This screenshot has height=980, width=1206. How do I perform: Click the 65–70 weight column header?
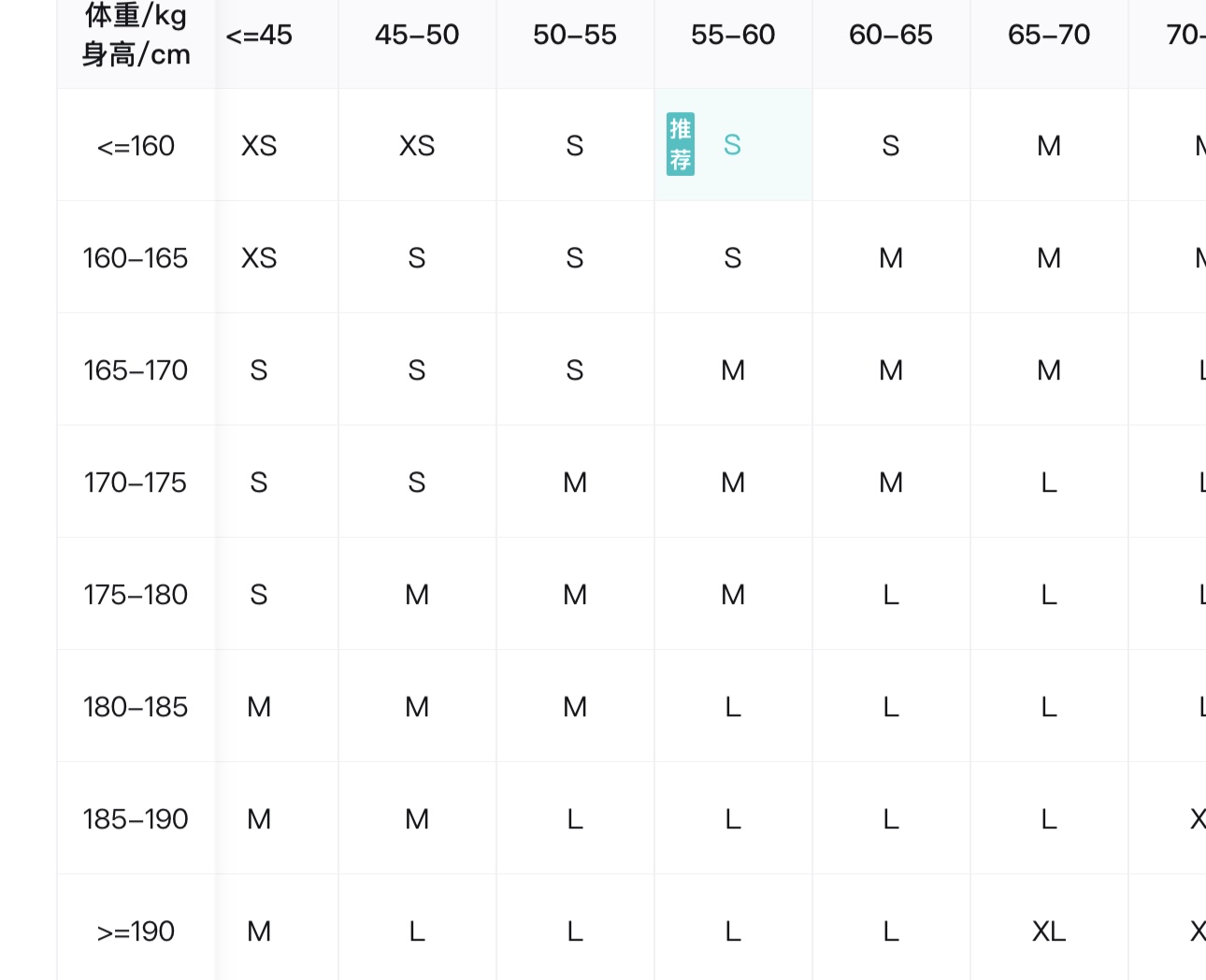(1049, 36)
